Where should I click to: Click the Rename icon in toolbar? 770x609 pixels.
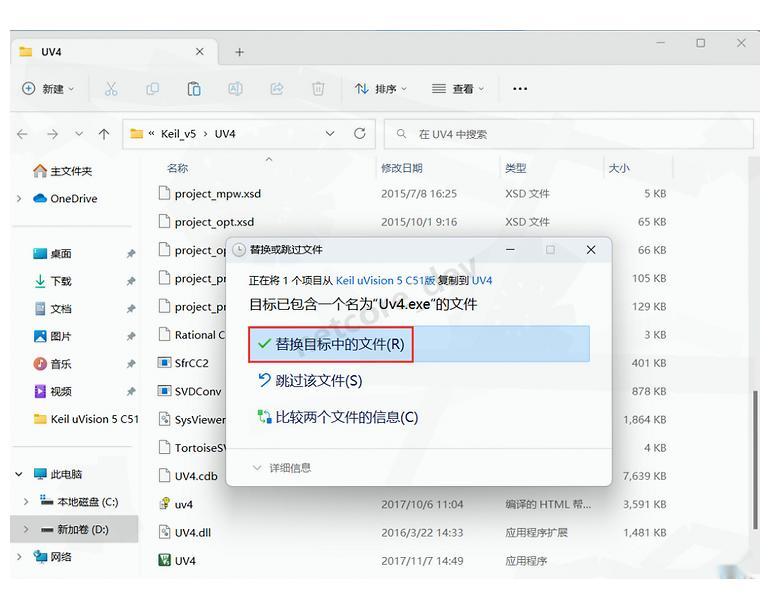(235, 89)
